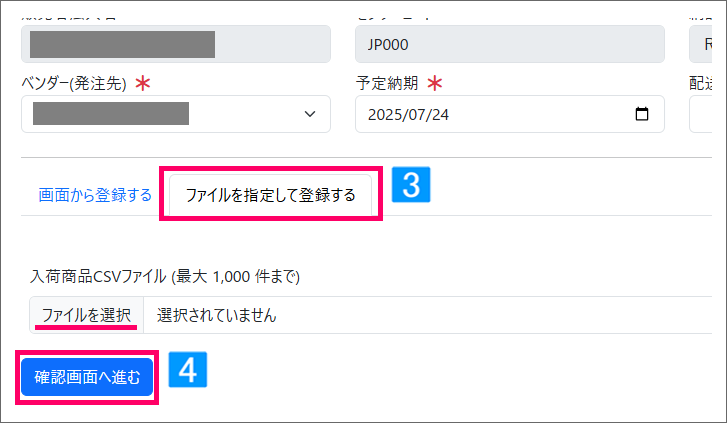Click the 2025/07/24 date text
Screen dimensions: 727x423
(409, 114)
